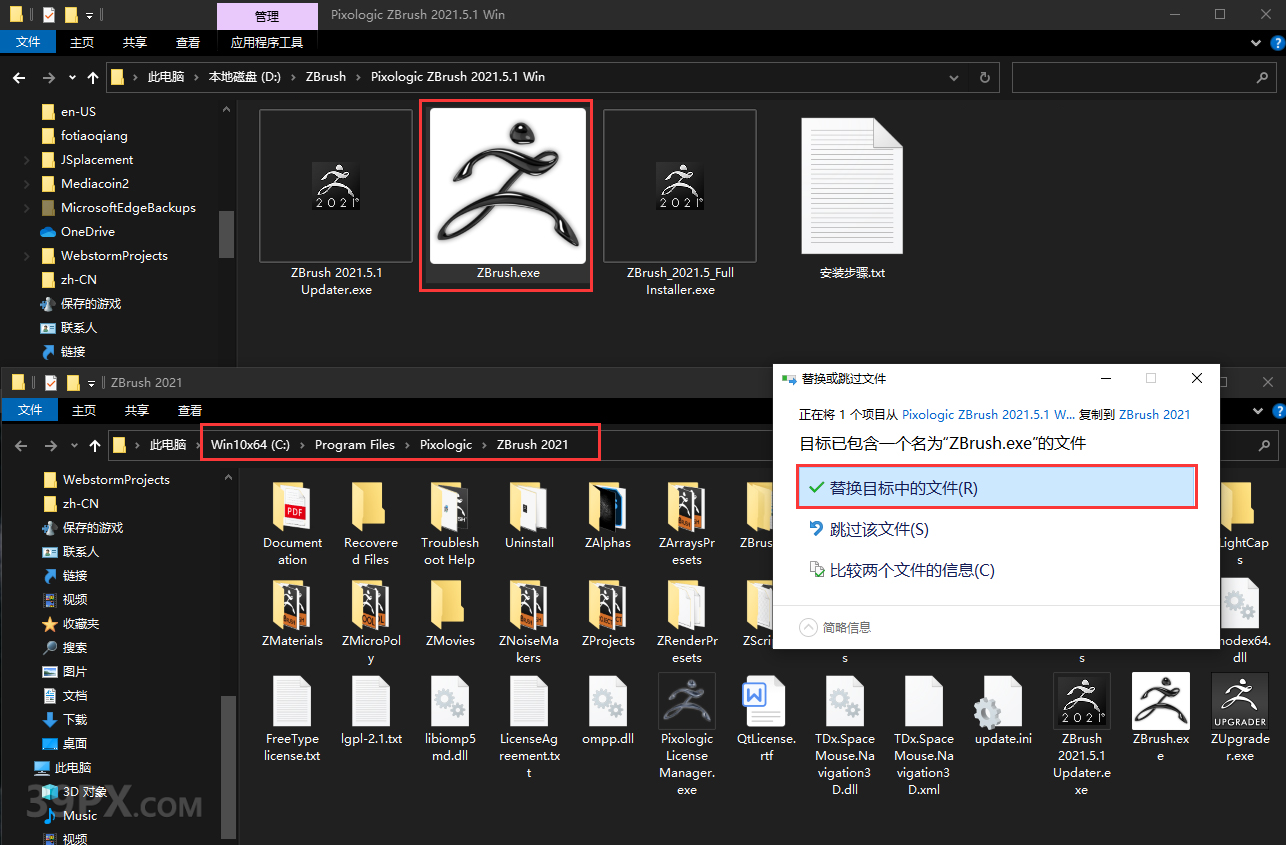Click the ZBrush 2021 destination link in dialog
Viewport: 1286px width, 845px height.
(x=1155, y=414)
